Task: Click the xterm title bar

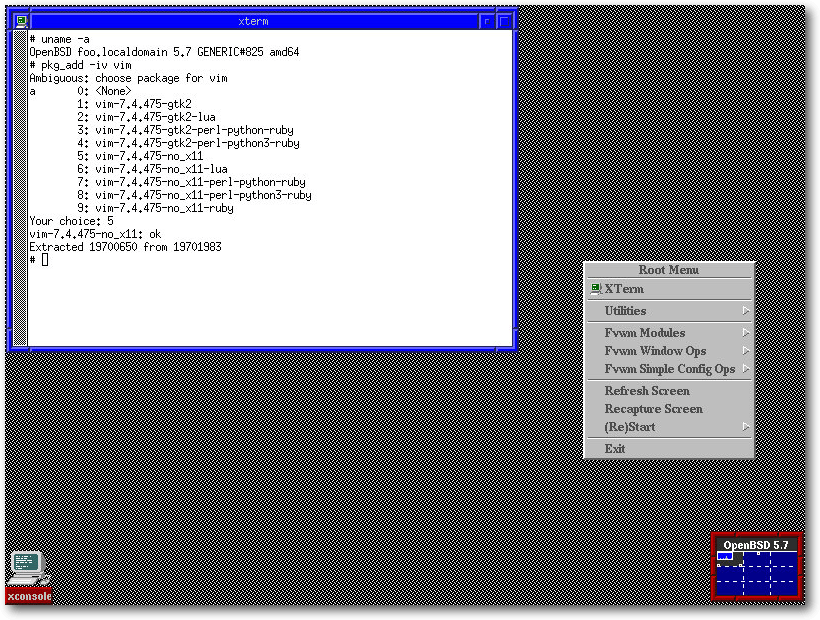Action: tap(254, 21)
